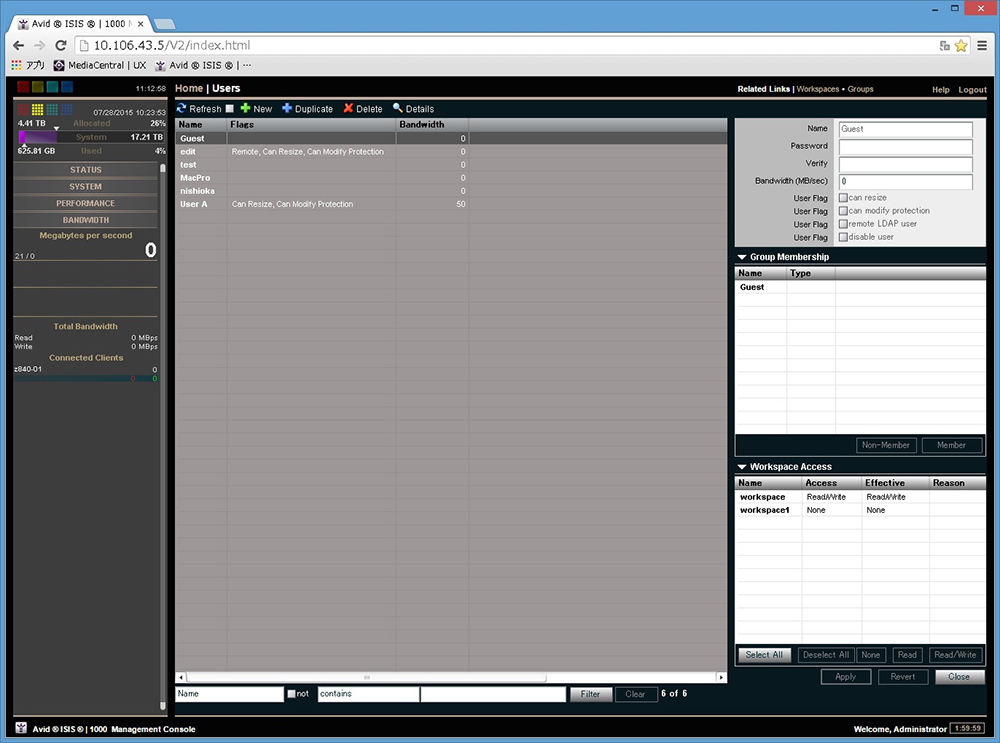Image resolution: width=1000 pixels, height=743 pixels.
Task: Bookmark the page with the star icon
Action: point(961,46)
